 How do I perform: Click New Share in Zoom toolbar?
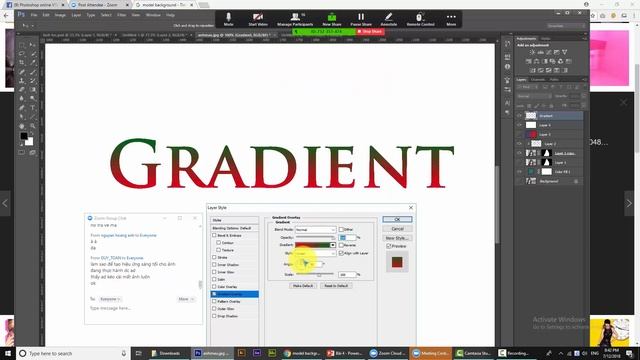coord(332,19)
